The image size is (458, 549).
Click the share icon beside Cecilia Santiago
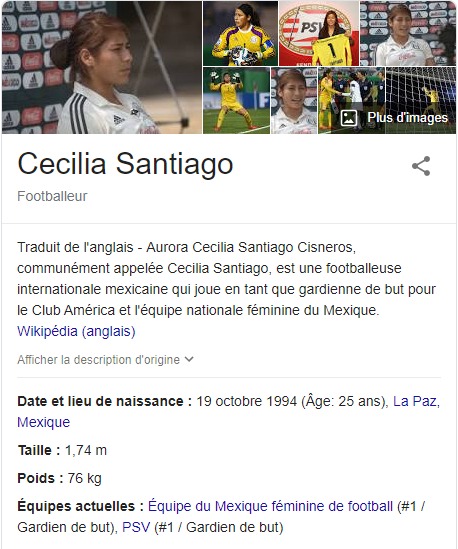(421, 166)
